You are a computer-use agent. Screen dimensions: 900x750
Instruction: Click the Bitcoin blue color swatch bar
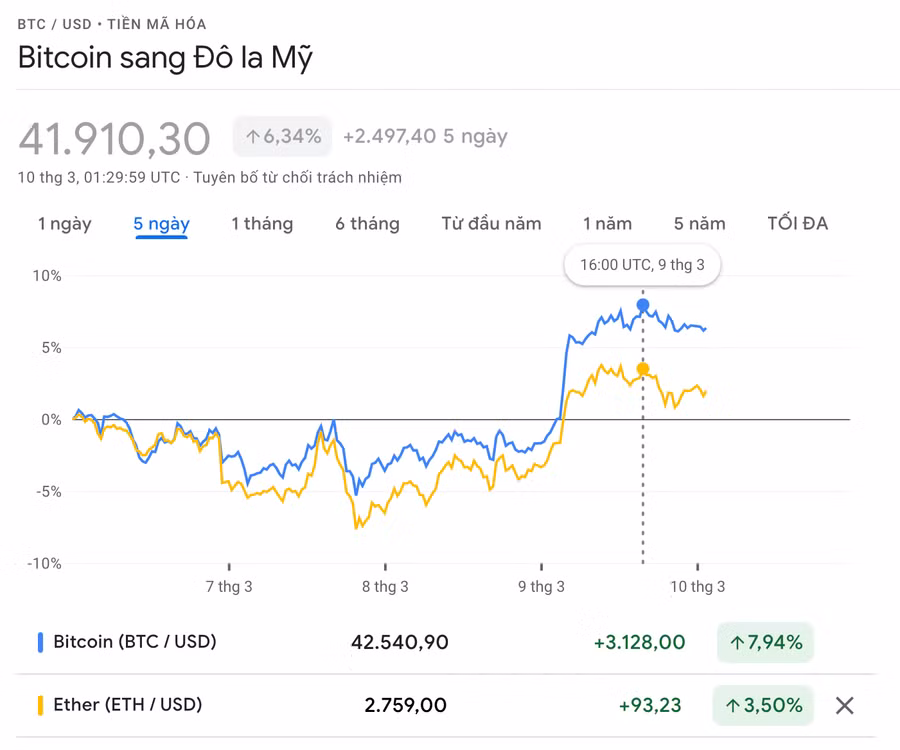38,643
